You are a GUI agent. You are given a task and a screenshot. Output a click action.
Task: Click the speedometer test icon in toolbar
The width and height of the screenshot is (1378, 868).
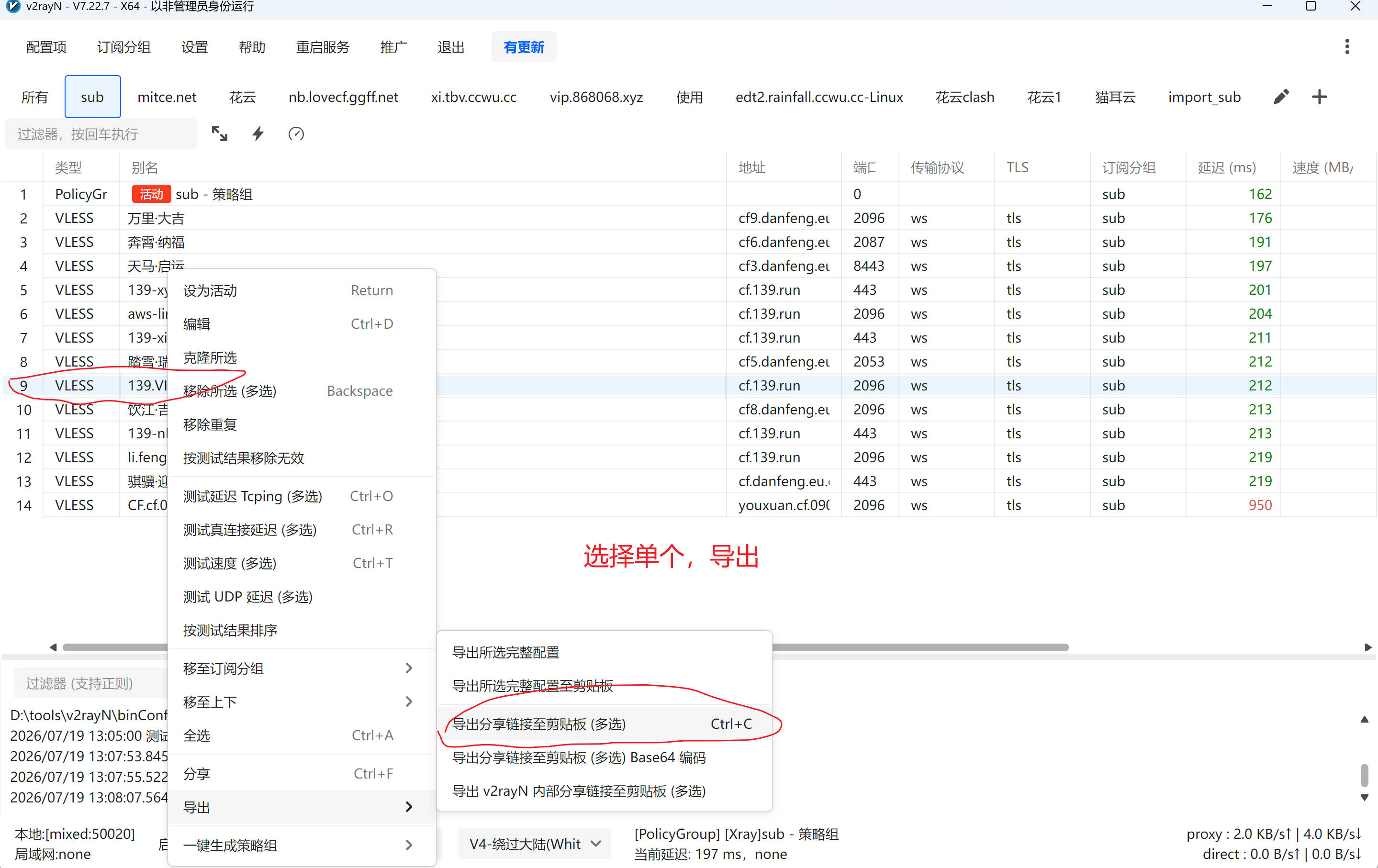[296, 134]
